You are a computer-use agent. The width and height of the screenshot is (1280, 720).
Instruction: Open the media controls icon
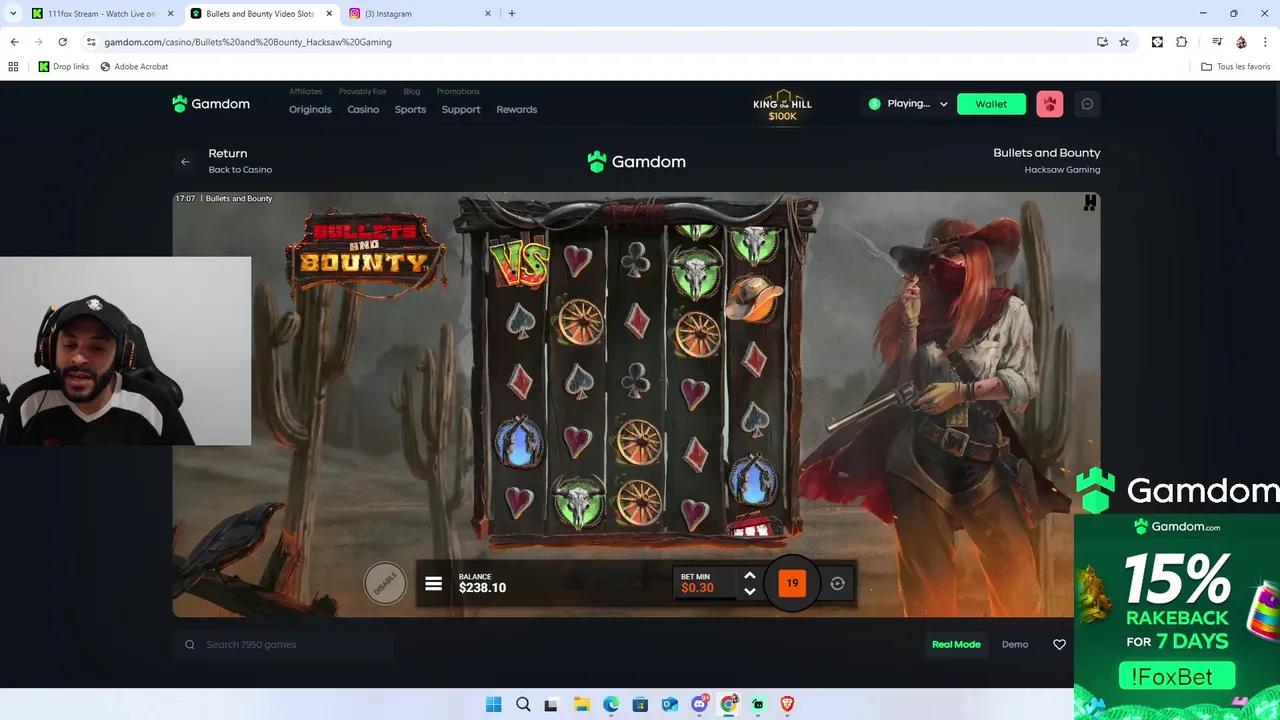(x=1217, y=42)
